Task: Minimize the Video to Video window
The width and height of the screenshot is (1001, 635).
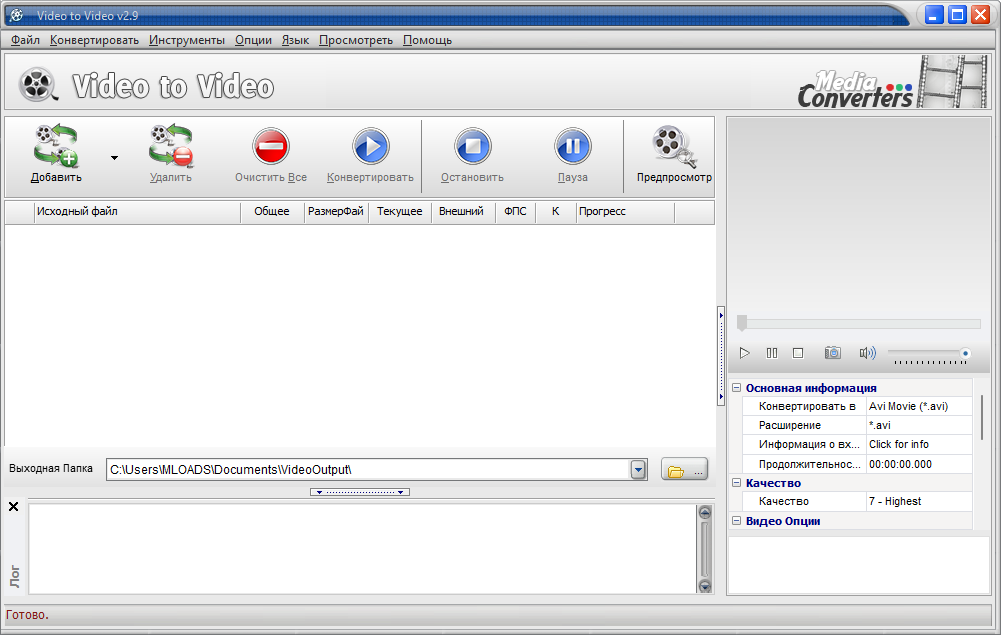Action: 934,15
